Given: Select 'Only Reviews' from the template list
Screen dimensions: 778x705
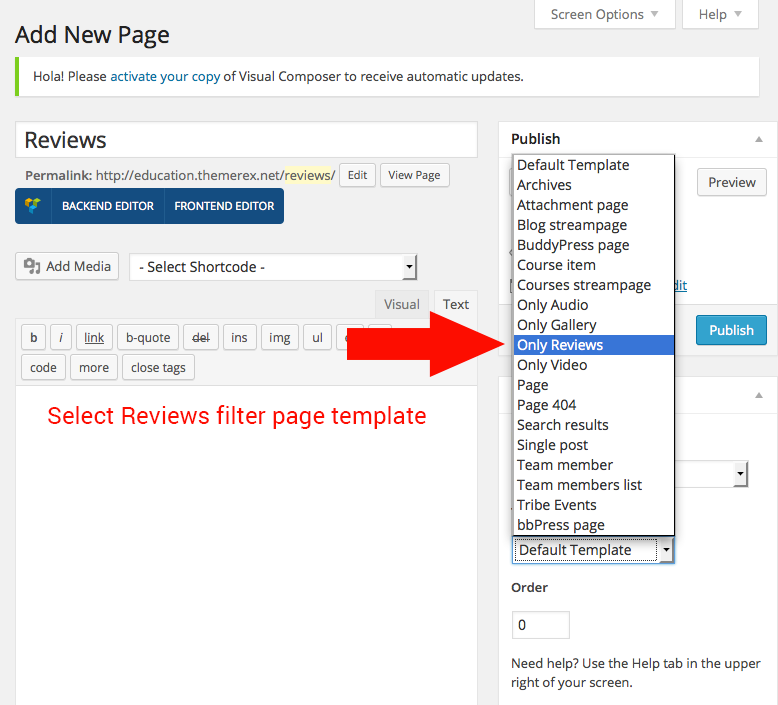Looking at the screenshot, I should (560, 345).
